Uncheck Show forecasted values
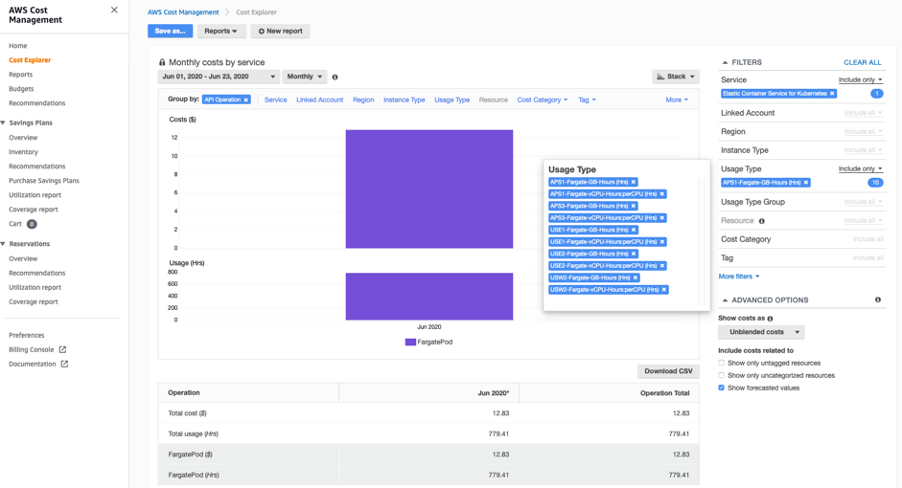This screenshot has width=902, height=488. click(x=721, y=388)
